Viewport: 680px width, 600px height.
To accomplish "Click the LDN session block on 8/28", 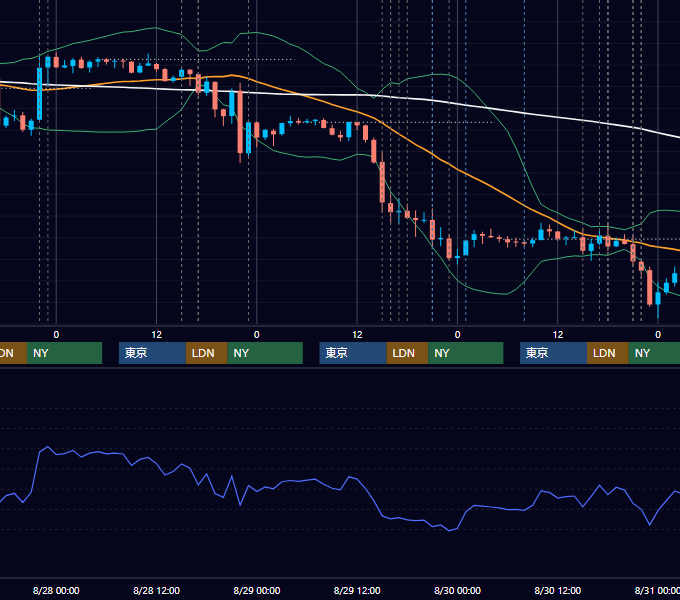I will (x=206, y=353).
